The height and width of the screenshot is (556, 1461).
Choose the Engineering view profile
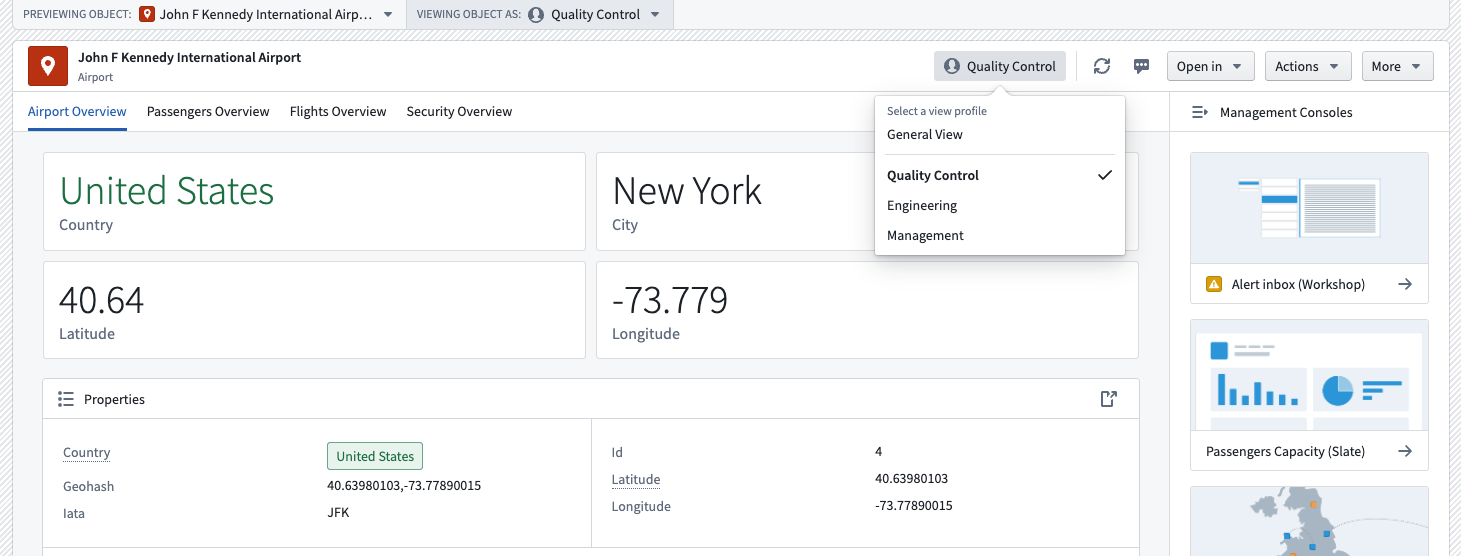pyautogui.click(x=1000, y=205)
